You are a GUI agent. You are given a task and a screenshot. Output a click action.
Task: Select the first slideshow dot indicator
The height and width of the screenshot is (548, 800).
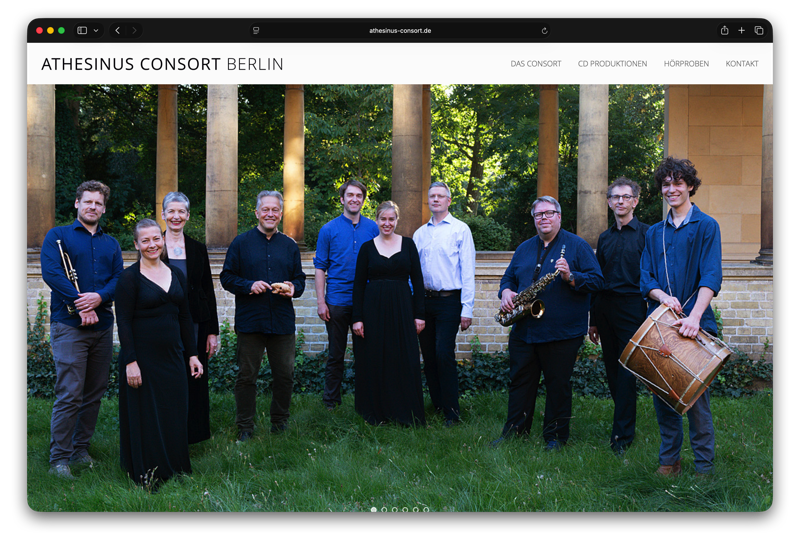point(373,509)
